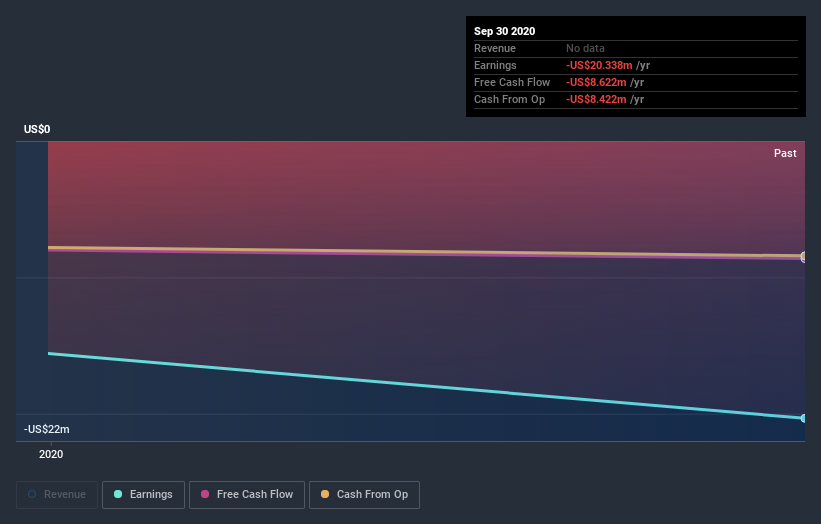This screenshot has width=821, height=524.
Task: Click the -US$8.622m Free Cash Flow value
Action: (x=596, y=82)
